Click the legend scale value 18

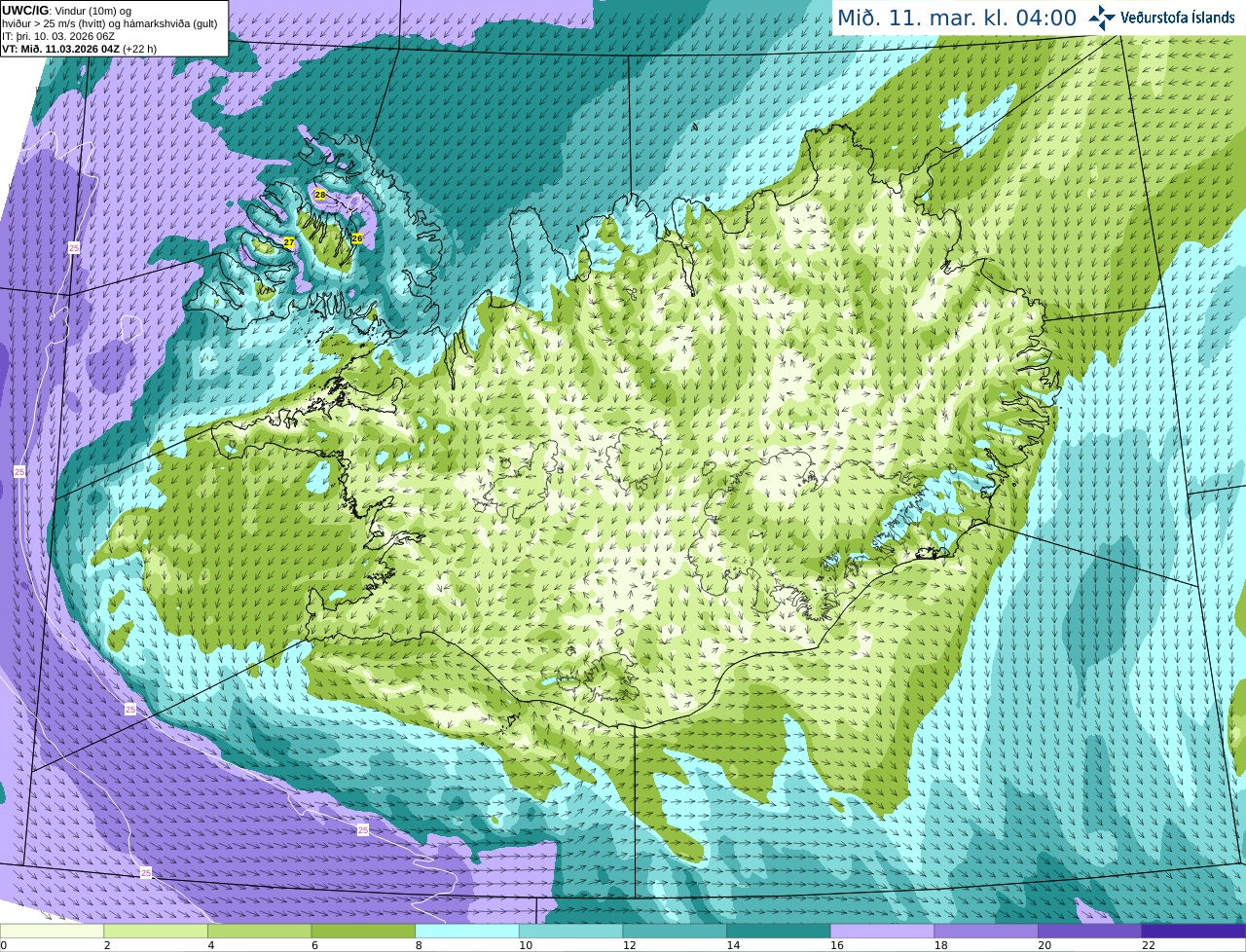click(941, 945)
